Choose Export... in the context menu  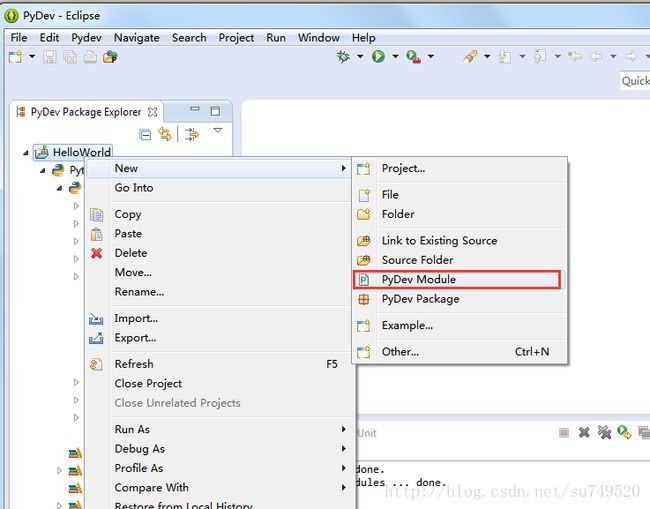click(x=219, y=338)
